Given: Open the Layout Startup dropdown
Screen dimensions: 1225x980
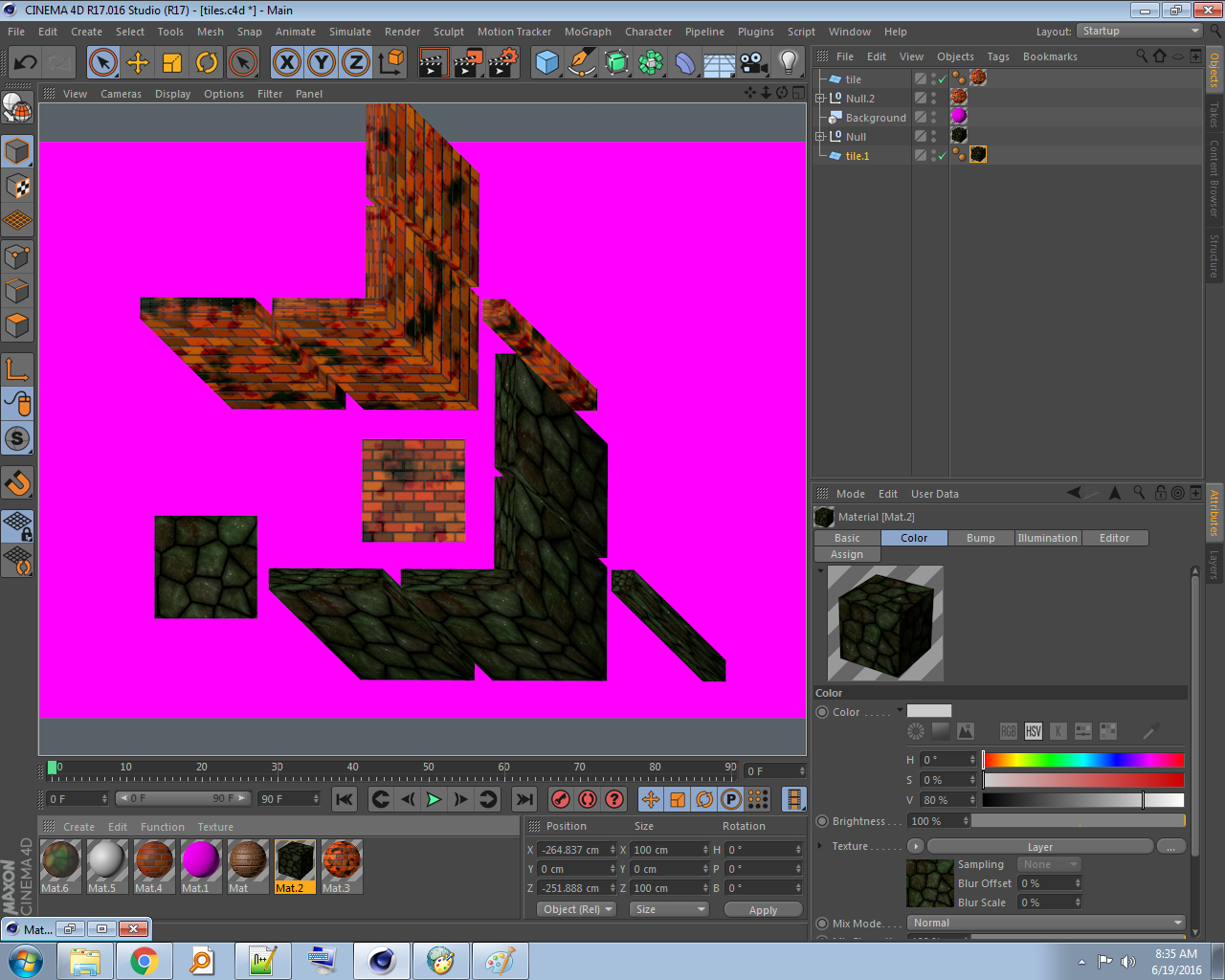Looking at the screenshot, I should click(x=1139, y=32).
